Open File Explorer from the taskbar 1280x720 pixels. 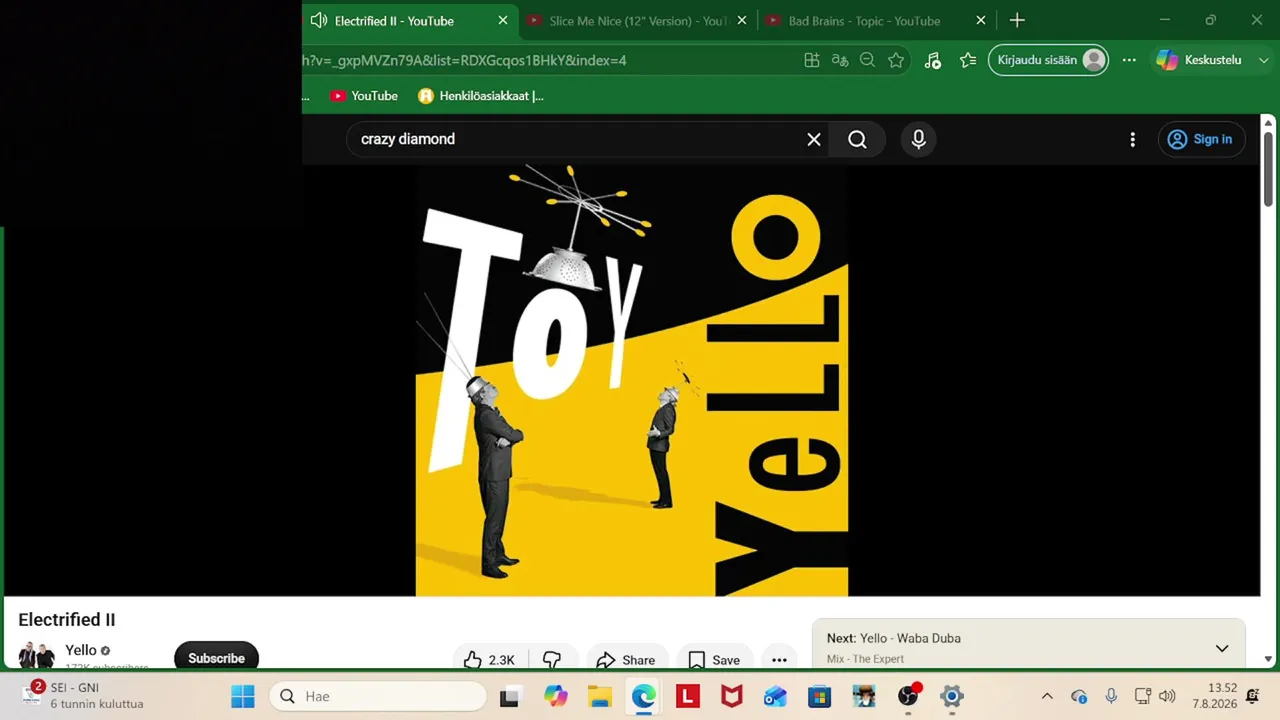(599, 696)
